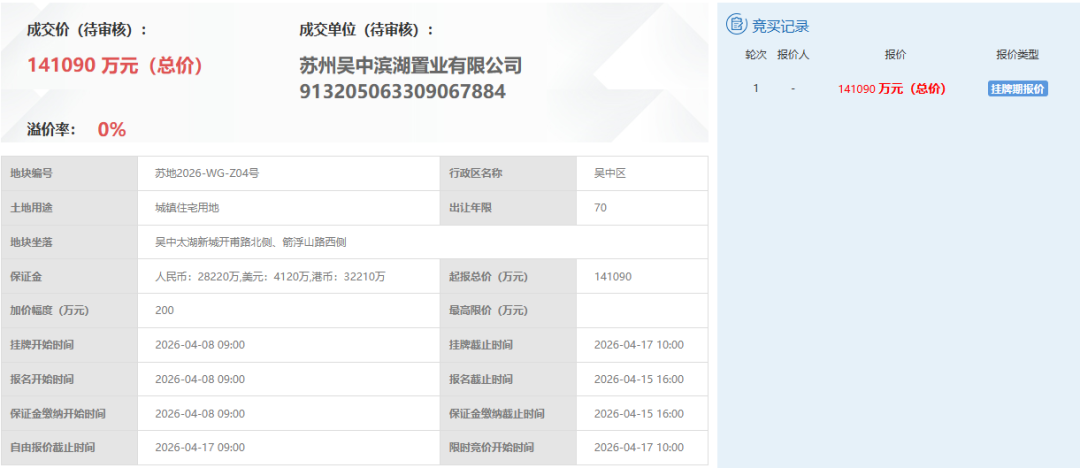This screenshot has width=1080, height=468.
Task: Select the timed auction start time value
Action: click(x=638, y=447)
